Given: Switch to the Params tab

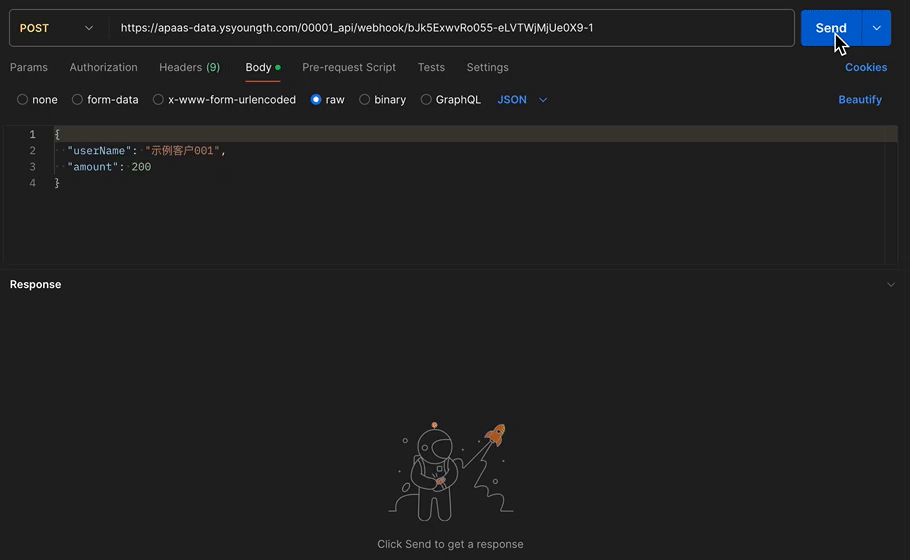Looking at the screenshot, I should [28, 67].
